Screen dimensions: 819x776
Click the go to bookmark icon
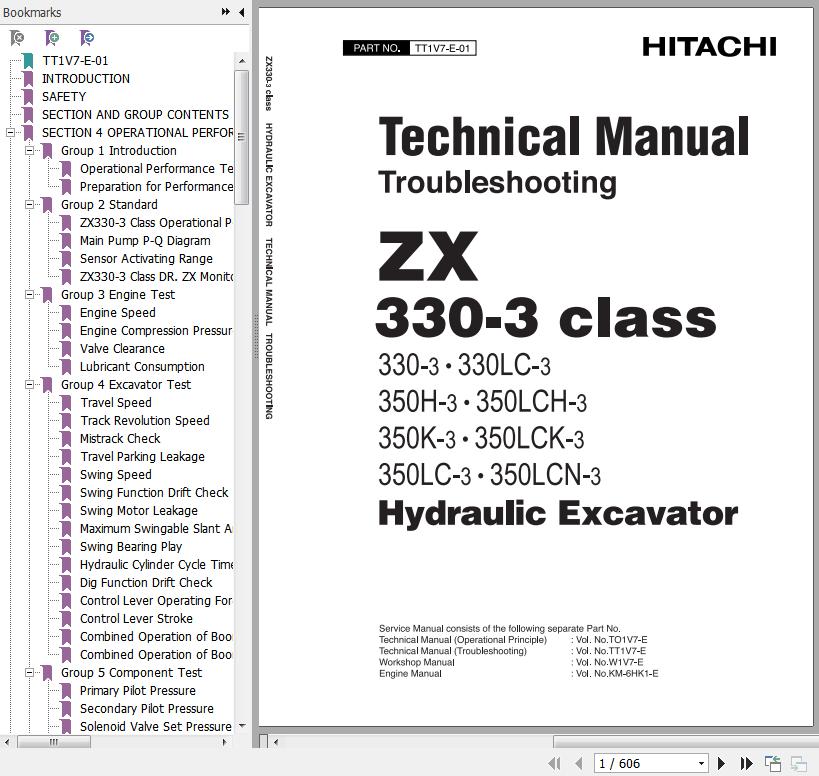87,38
